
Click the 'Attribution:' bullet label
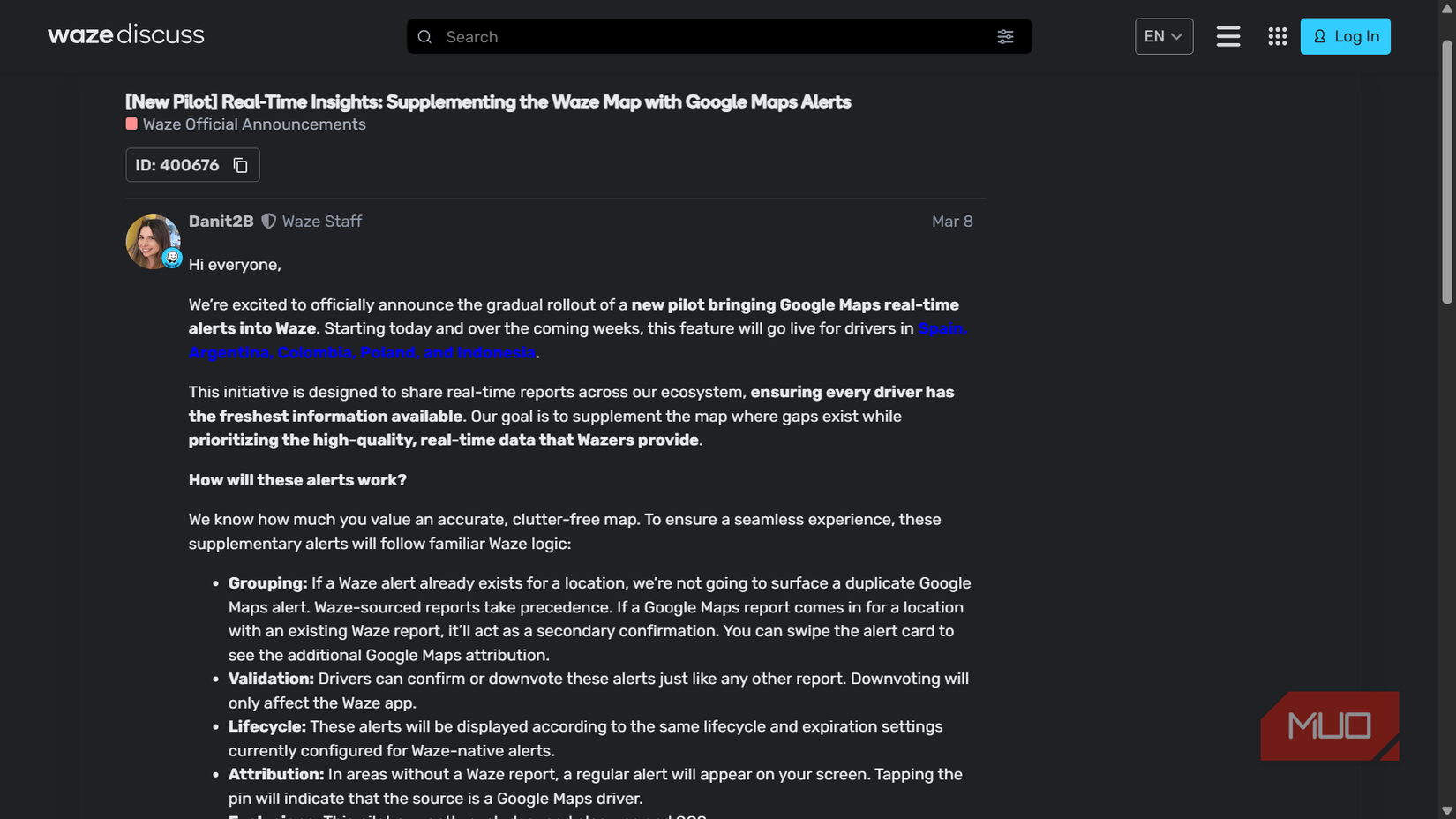[276, 774]
